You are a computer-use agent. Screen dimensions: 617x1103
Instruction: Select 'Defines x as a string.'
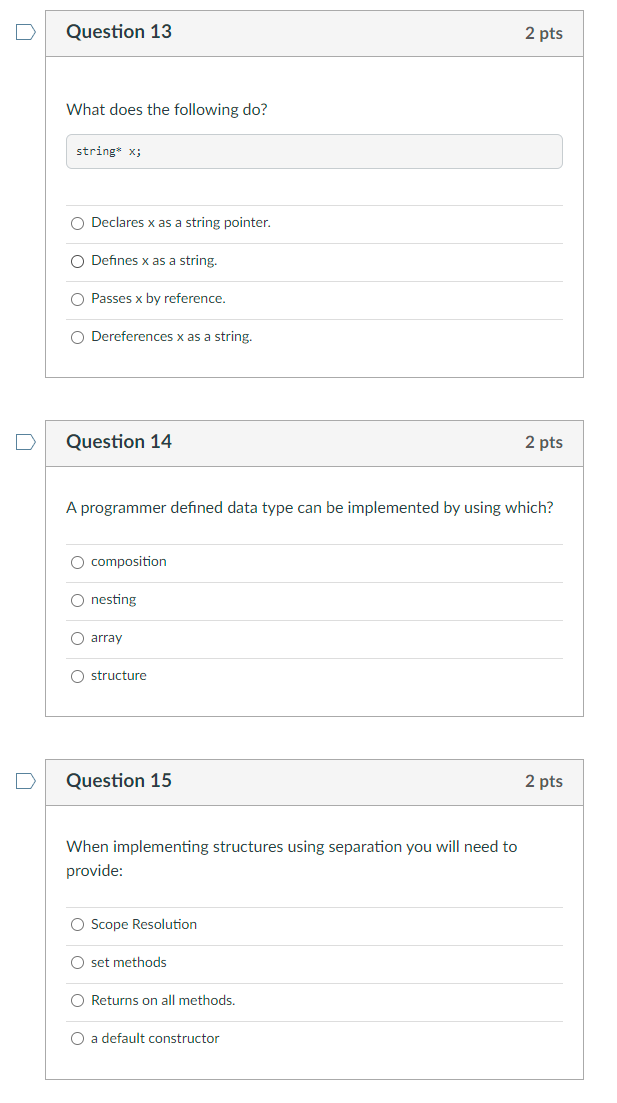pyautogui.click(x=77, y=261)
